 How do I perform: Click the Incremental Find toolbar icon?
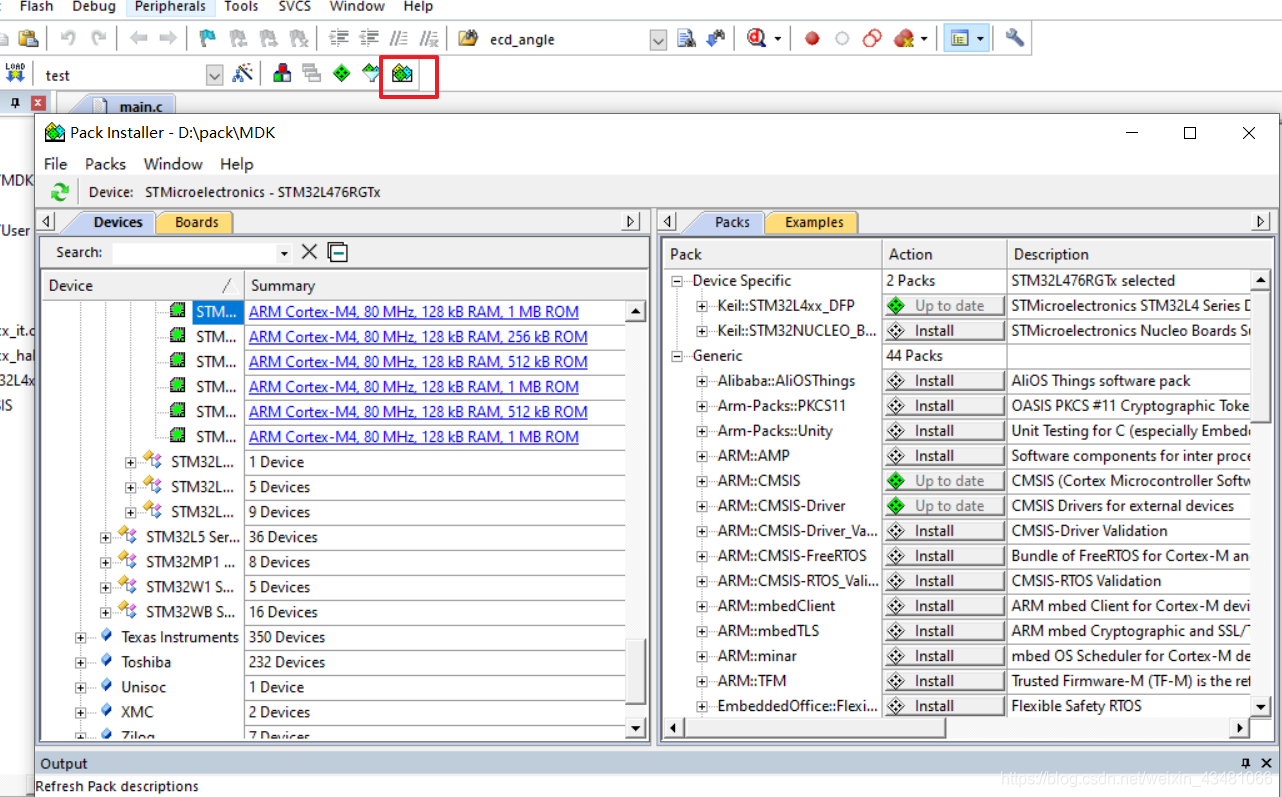click(715, 39)
